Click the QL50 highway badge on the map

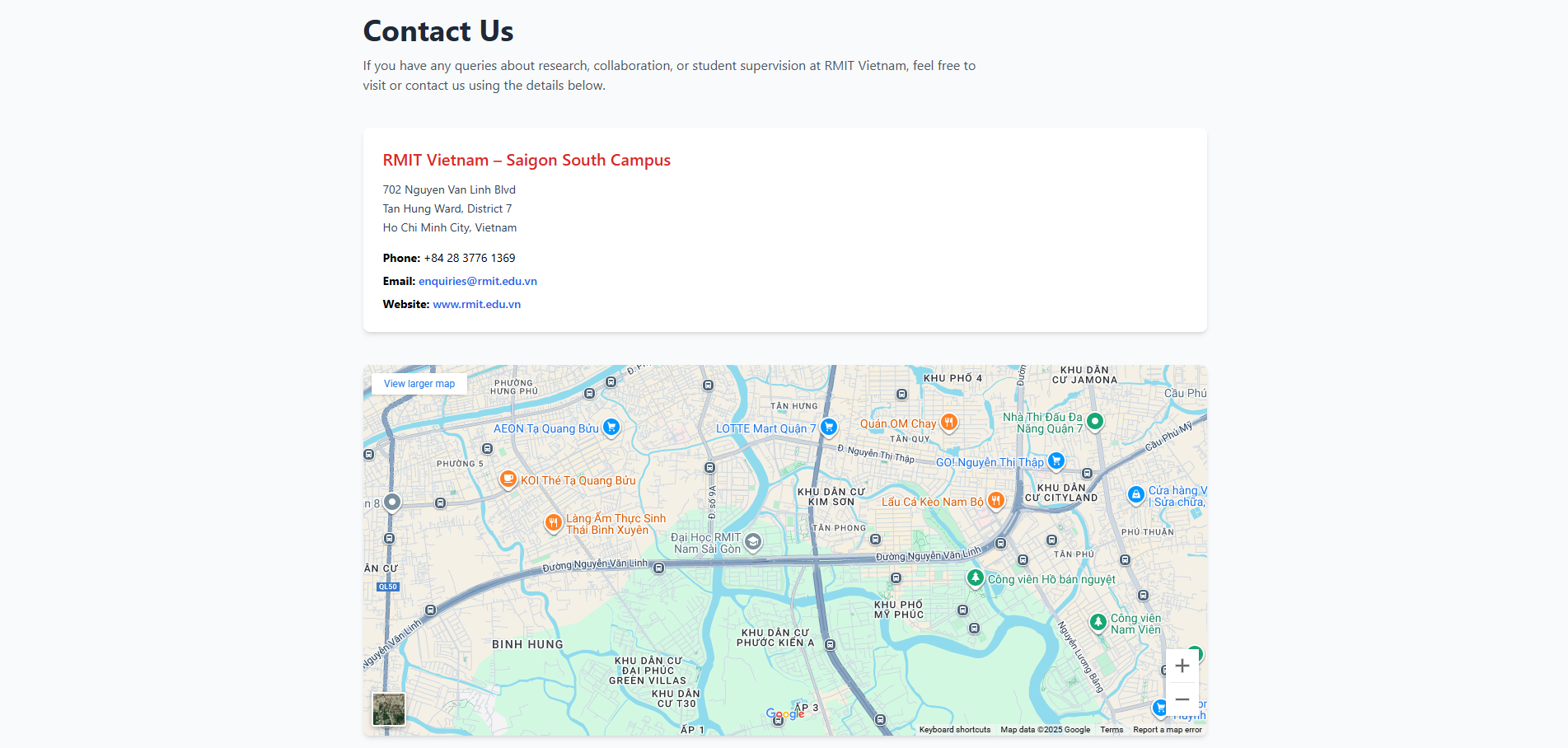[388, 587]
